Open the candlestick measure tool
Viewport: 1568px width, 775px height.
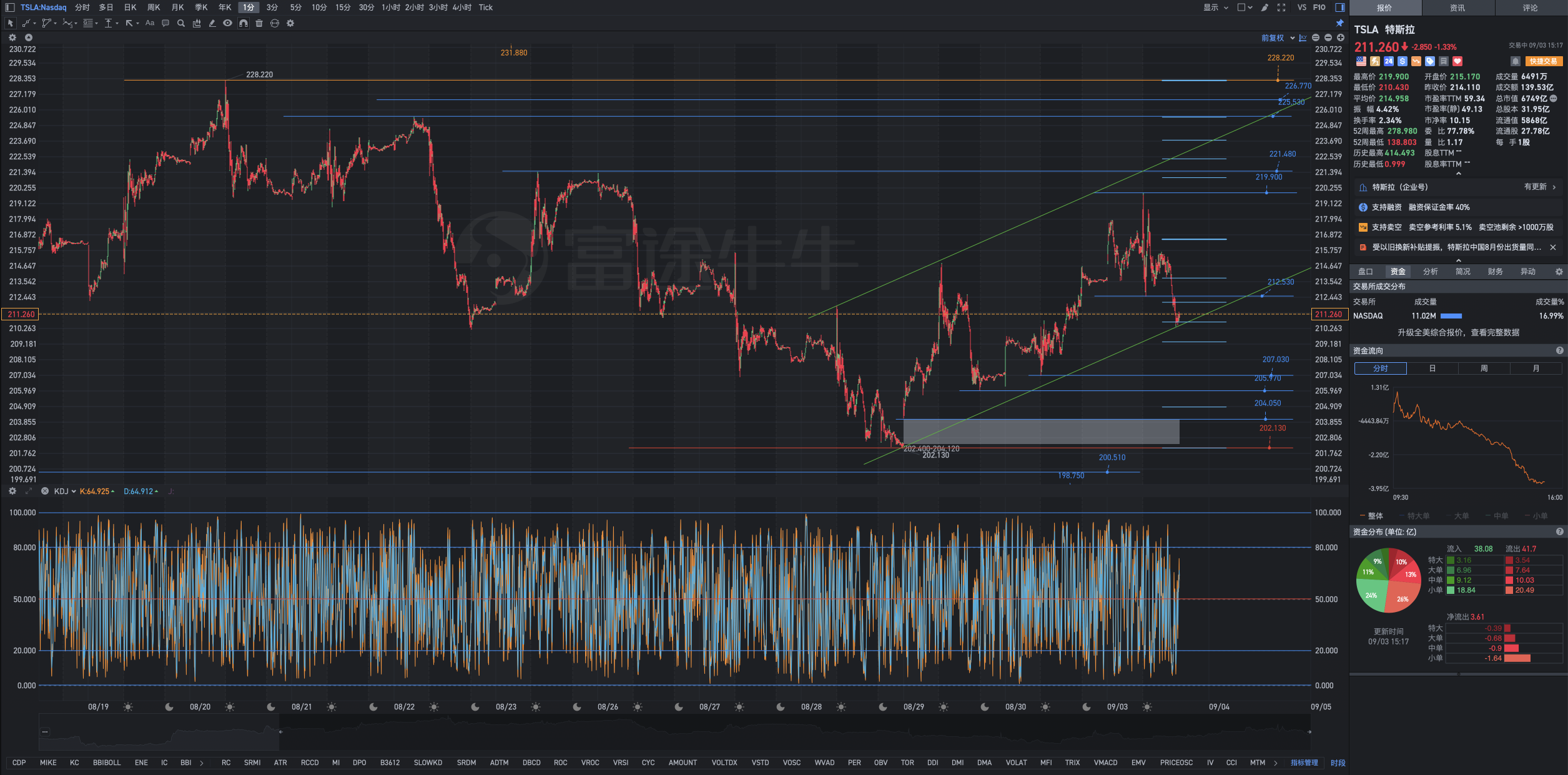(197, 23)
